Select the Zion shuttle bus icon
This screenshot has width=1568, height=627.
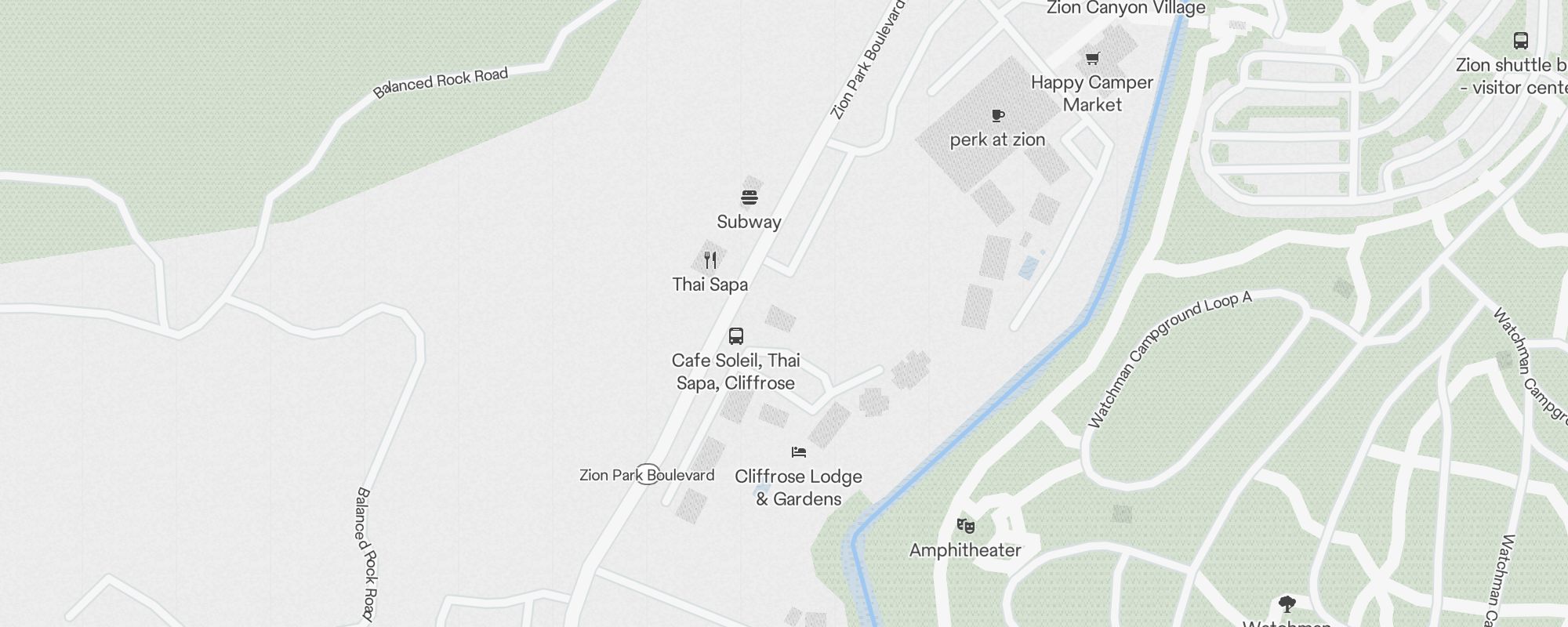tap(1521, 40)
